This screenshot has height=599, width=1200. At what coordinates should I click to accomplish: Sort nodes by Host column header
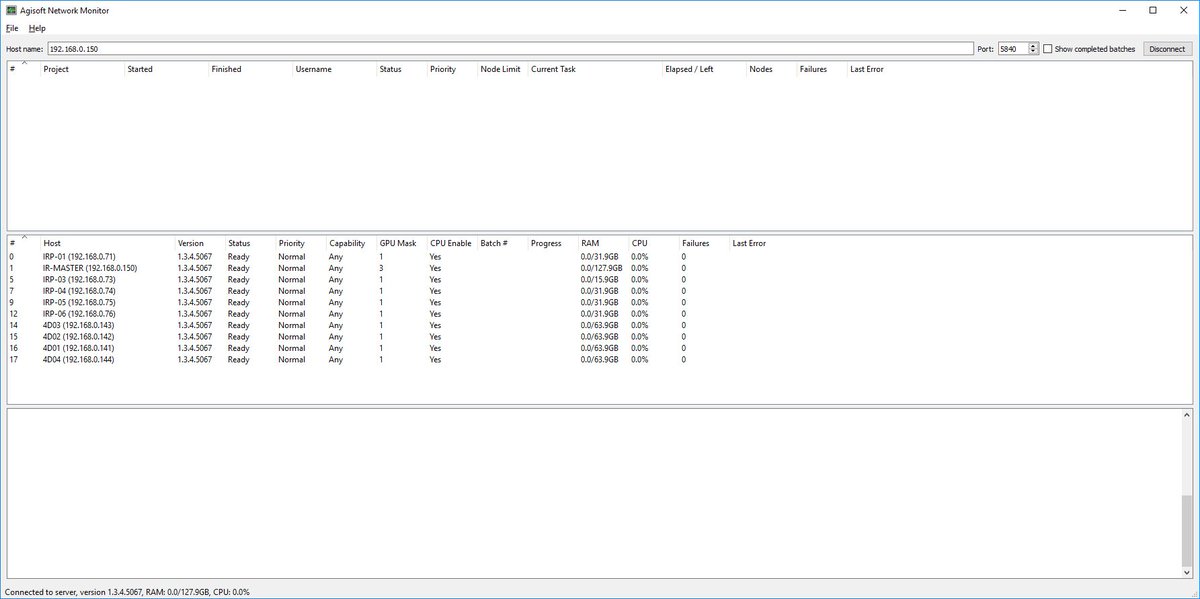(52, 243)
